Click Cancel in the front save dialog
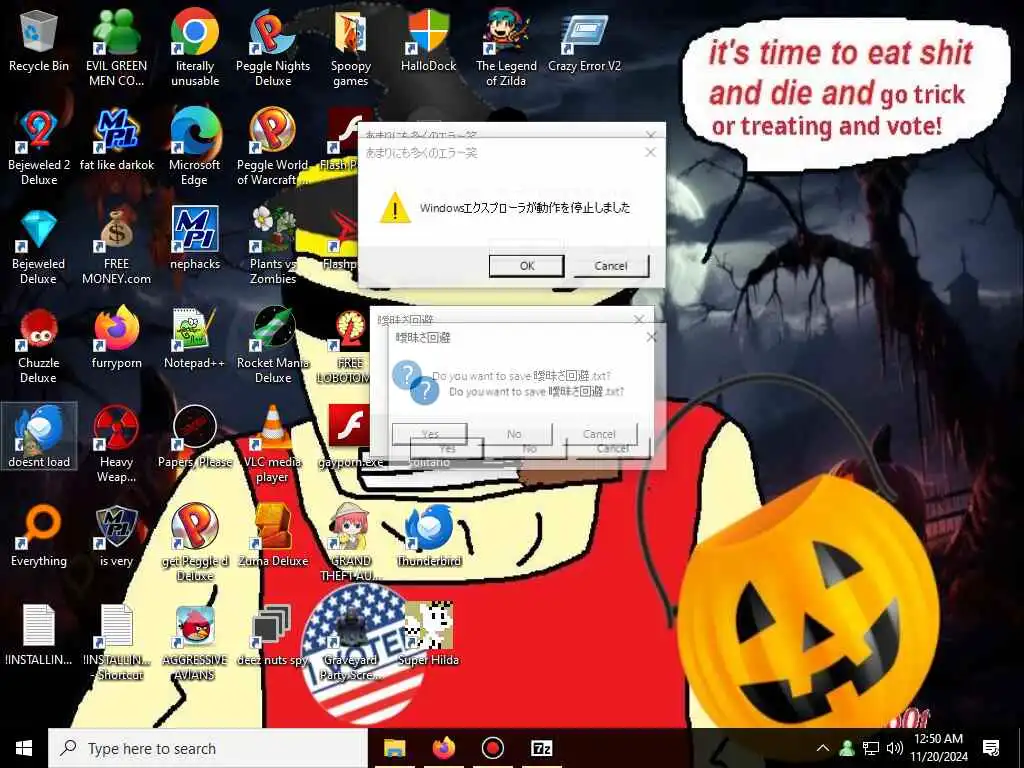 click(x=612, y=449)
